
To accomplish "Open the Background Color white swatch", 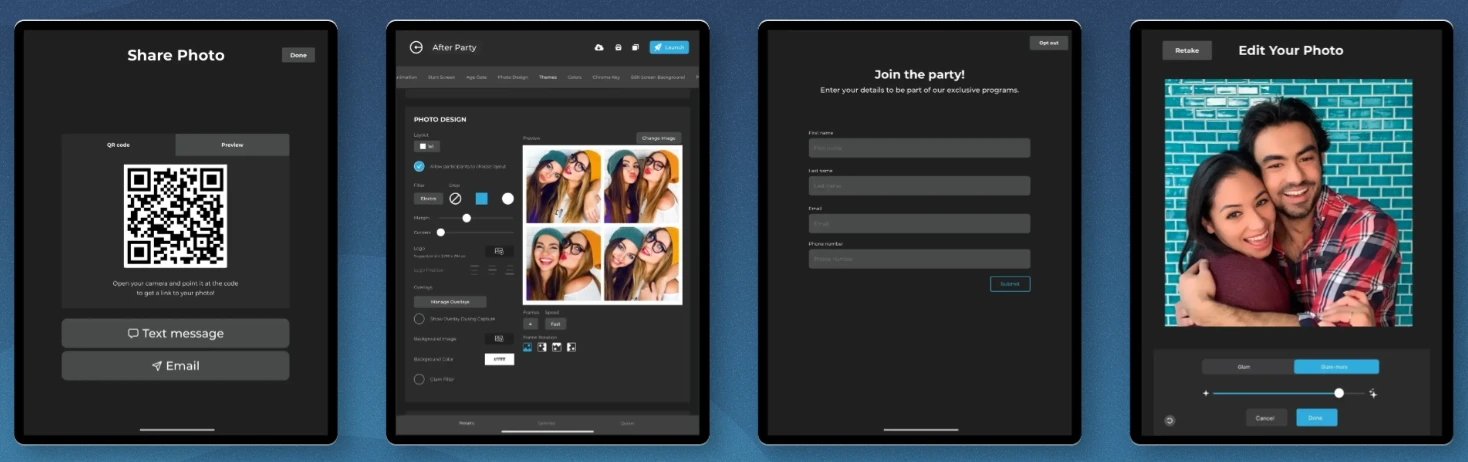I will [x=499, y=359].
